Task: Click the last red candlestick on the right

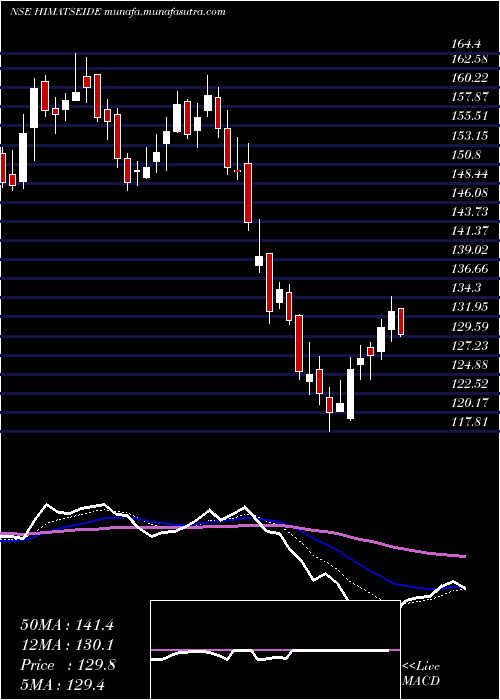Action: (401, 321)
